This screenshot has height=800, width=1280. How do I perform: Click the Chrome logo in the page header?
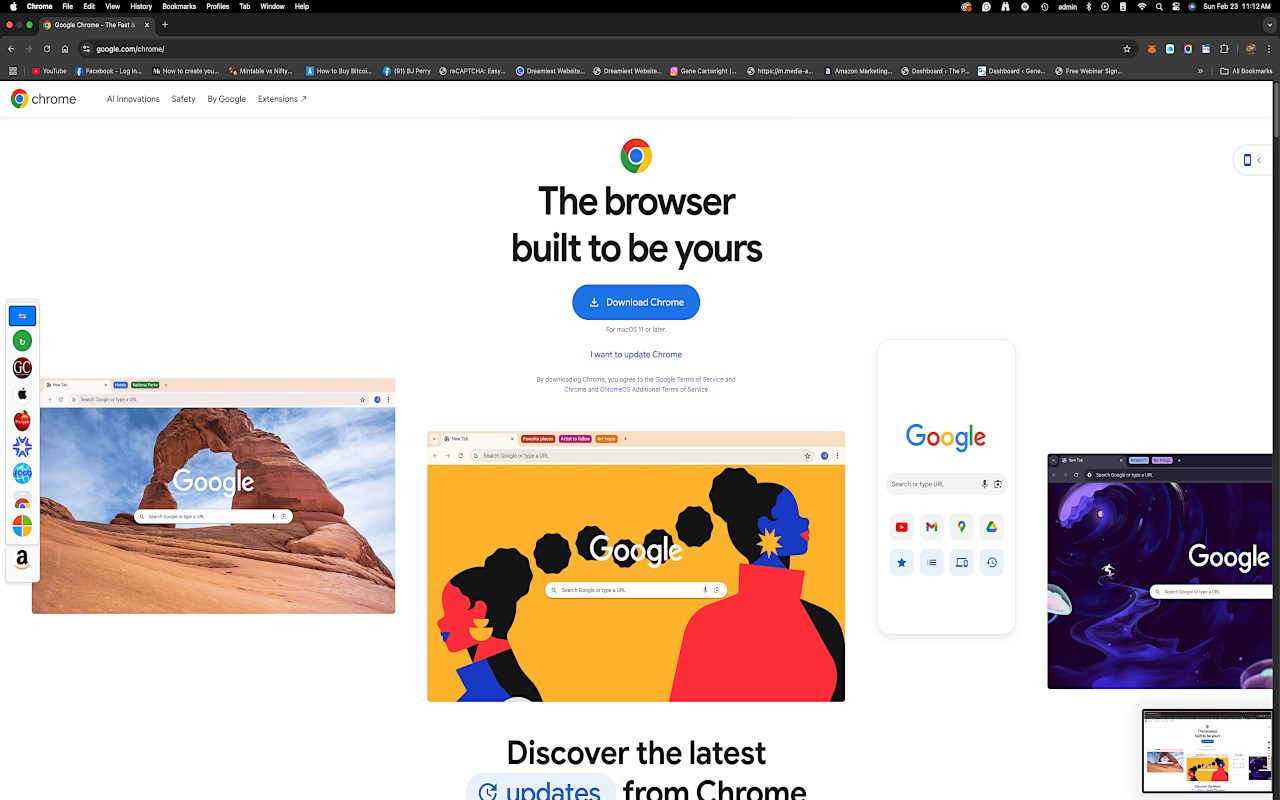point(43,99)
